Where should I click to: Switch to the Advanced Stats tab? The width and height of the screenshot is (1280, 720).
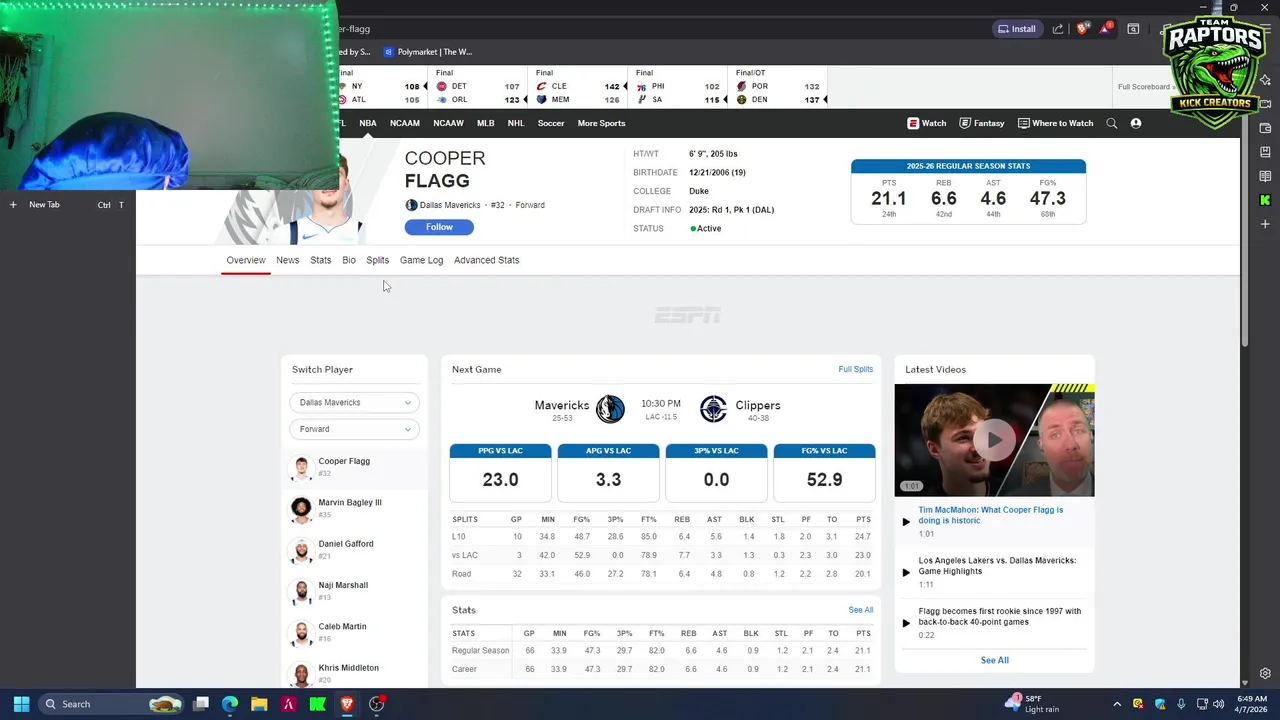tap(486, 260)
